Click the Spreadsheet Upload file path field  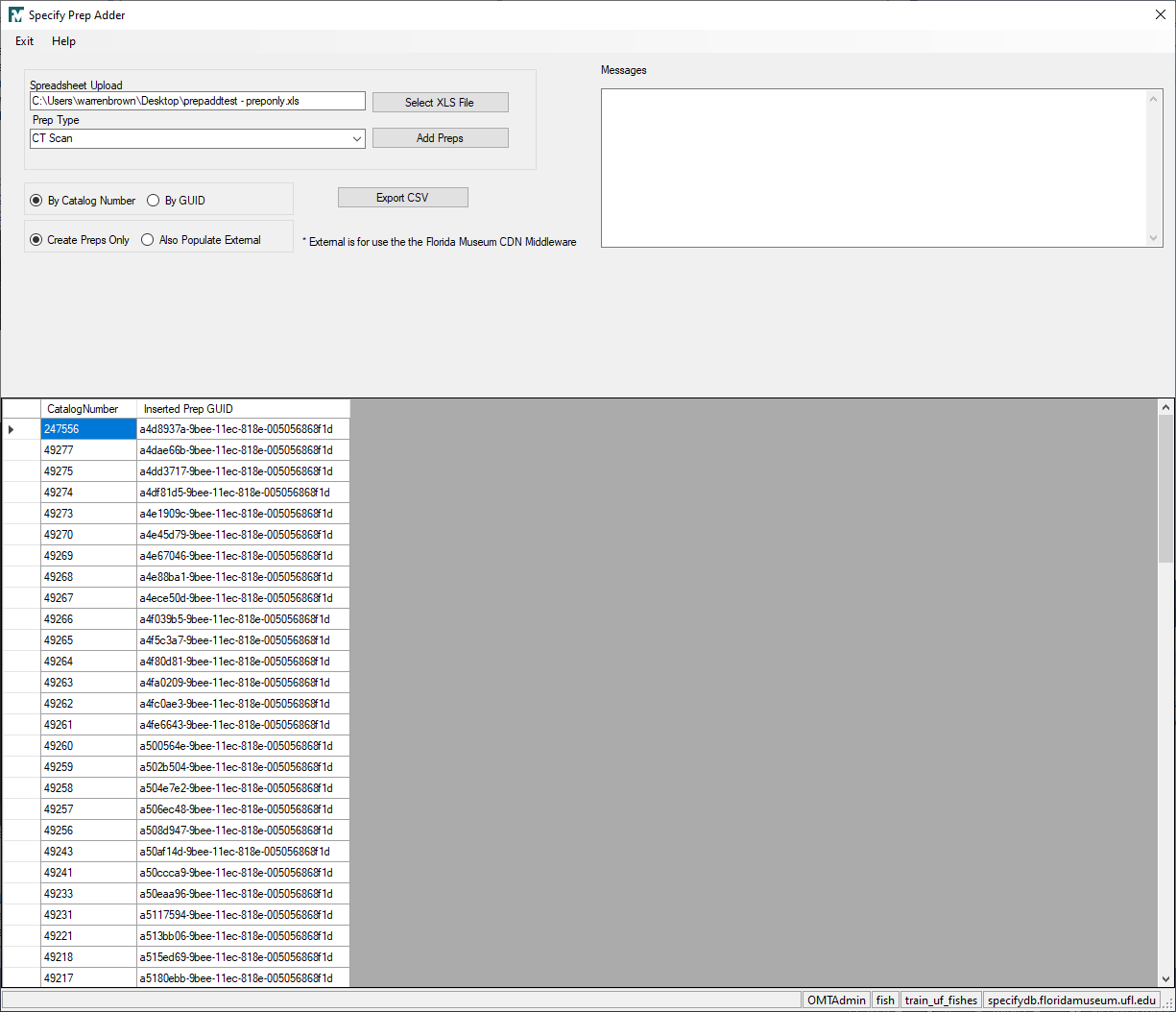pyautogui.click(x=197, y=101)
